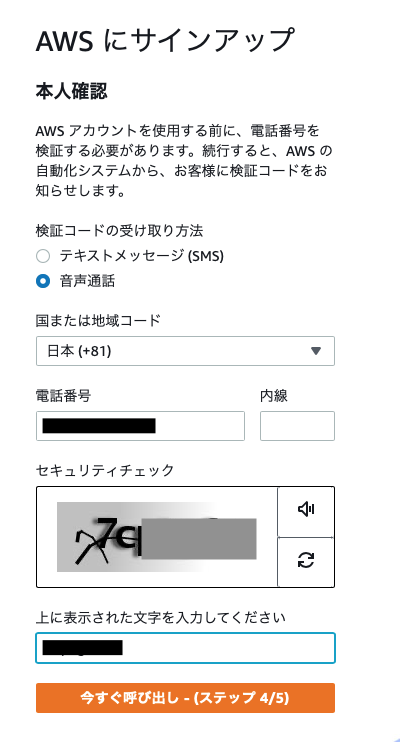Click the 音声通話 option label text
The width and height of the screenshot is (400, 742).
click(87, 281)
